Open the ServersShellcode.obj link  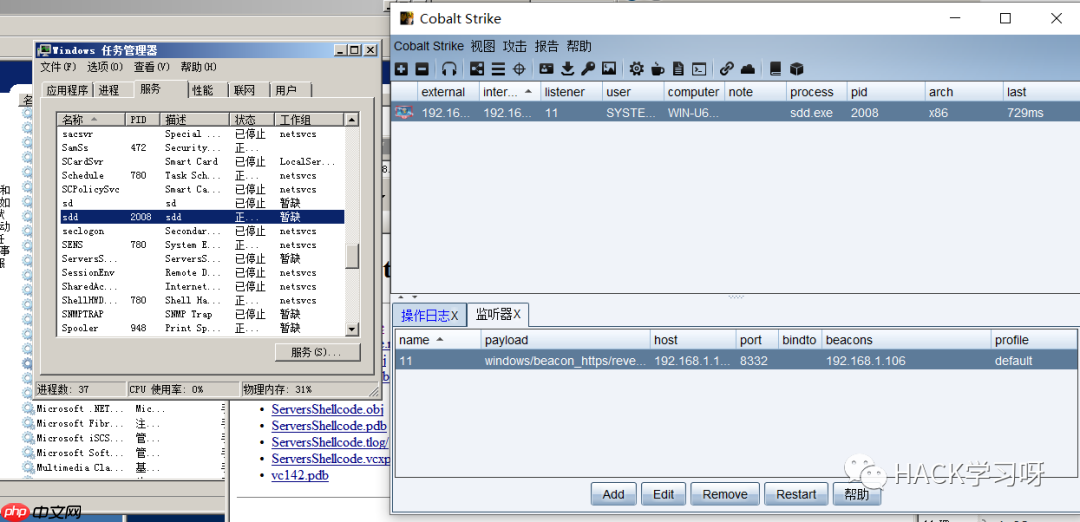[x=327, y=409]
